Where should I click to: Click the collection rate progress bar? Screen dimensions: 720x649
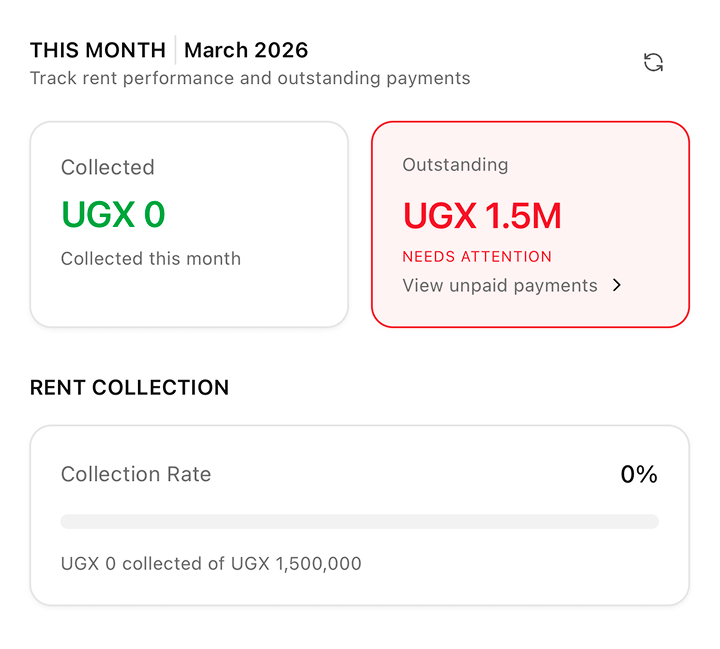(x=360, y=521)
